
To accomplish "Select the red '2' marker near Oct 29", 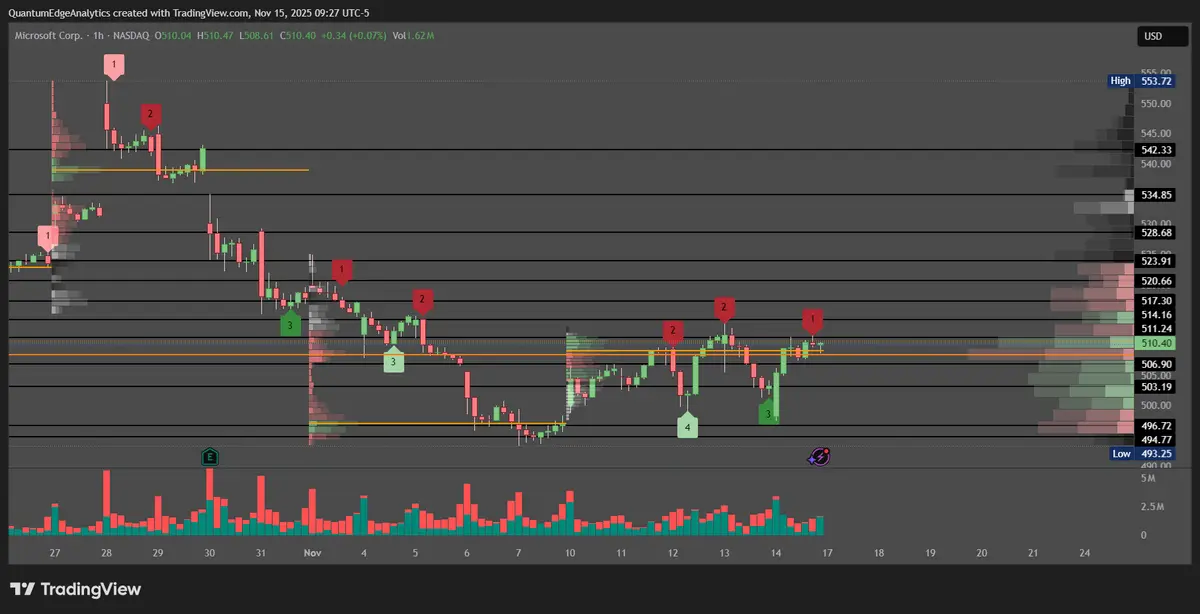I will [151, 116].
